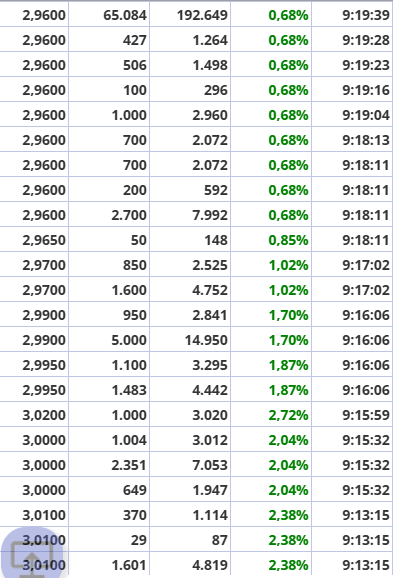Click the volume cell 950

(109, 315)
